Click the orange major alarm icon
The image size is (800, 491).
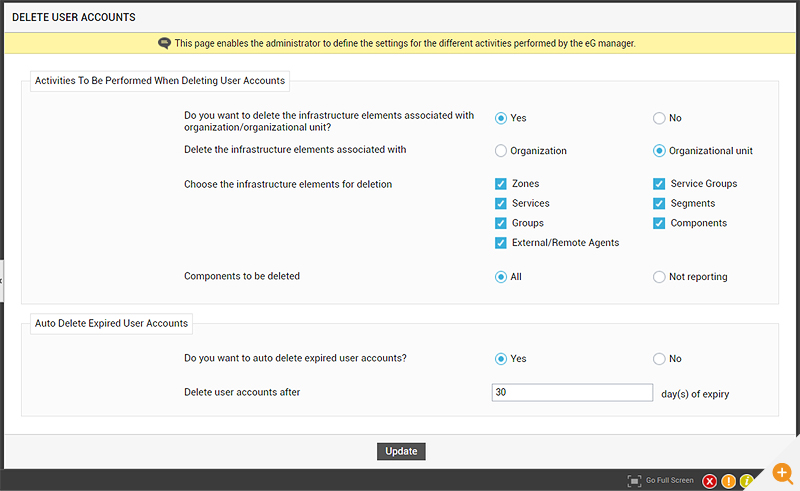point(729,481)
